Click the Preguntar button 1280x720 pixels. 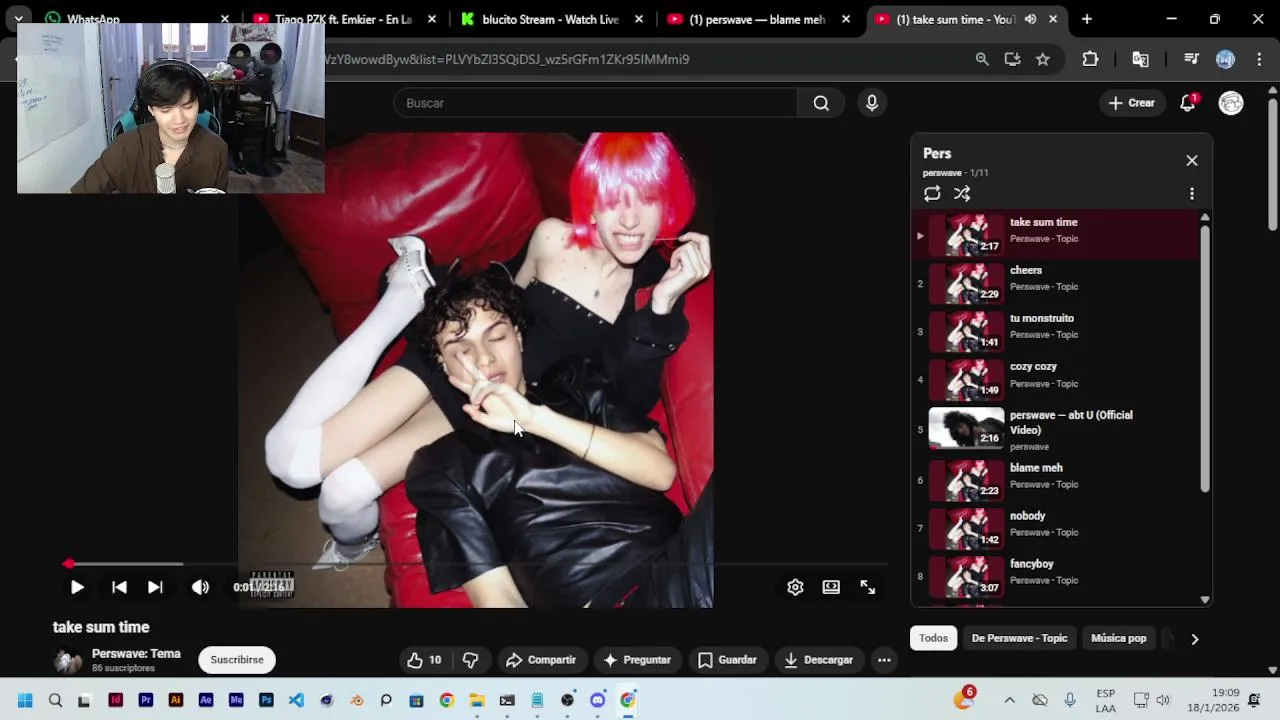(637, 660)
